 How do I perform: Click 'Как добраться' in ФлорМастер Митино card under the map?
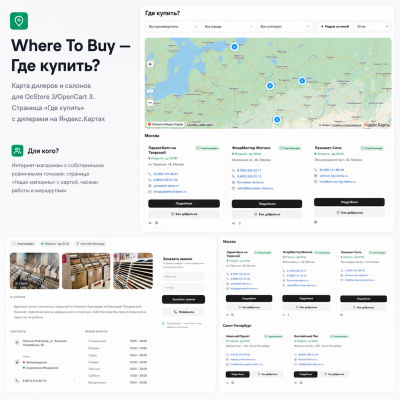tap(267, 214)
